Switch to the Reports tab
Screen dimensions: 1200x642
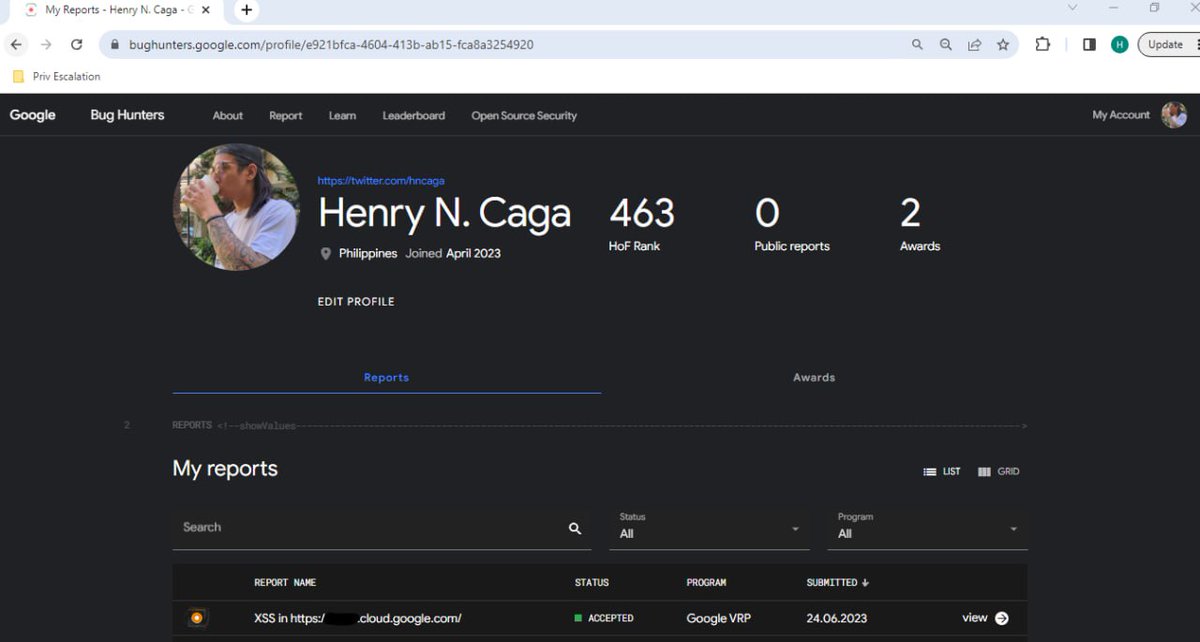386,378
